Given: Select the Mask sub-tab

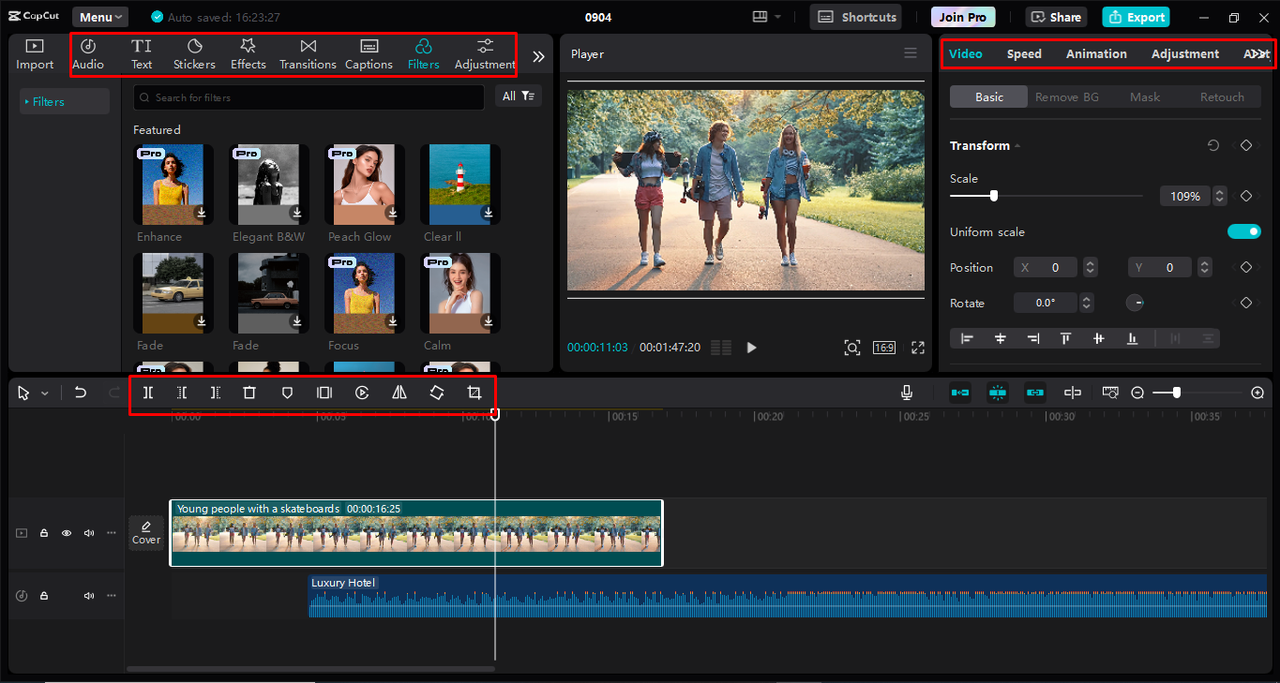Looking at the screenshot, I should 1145,97.
